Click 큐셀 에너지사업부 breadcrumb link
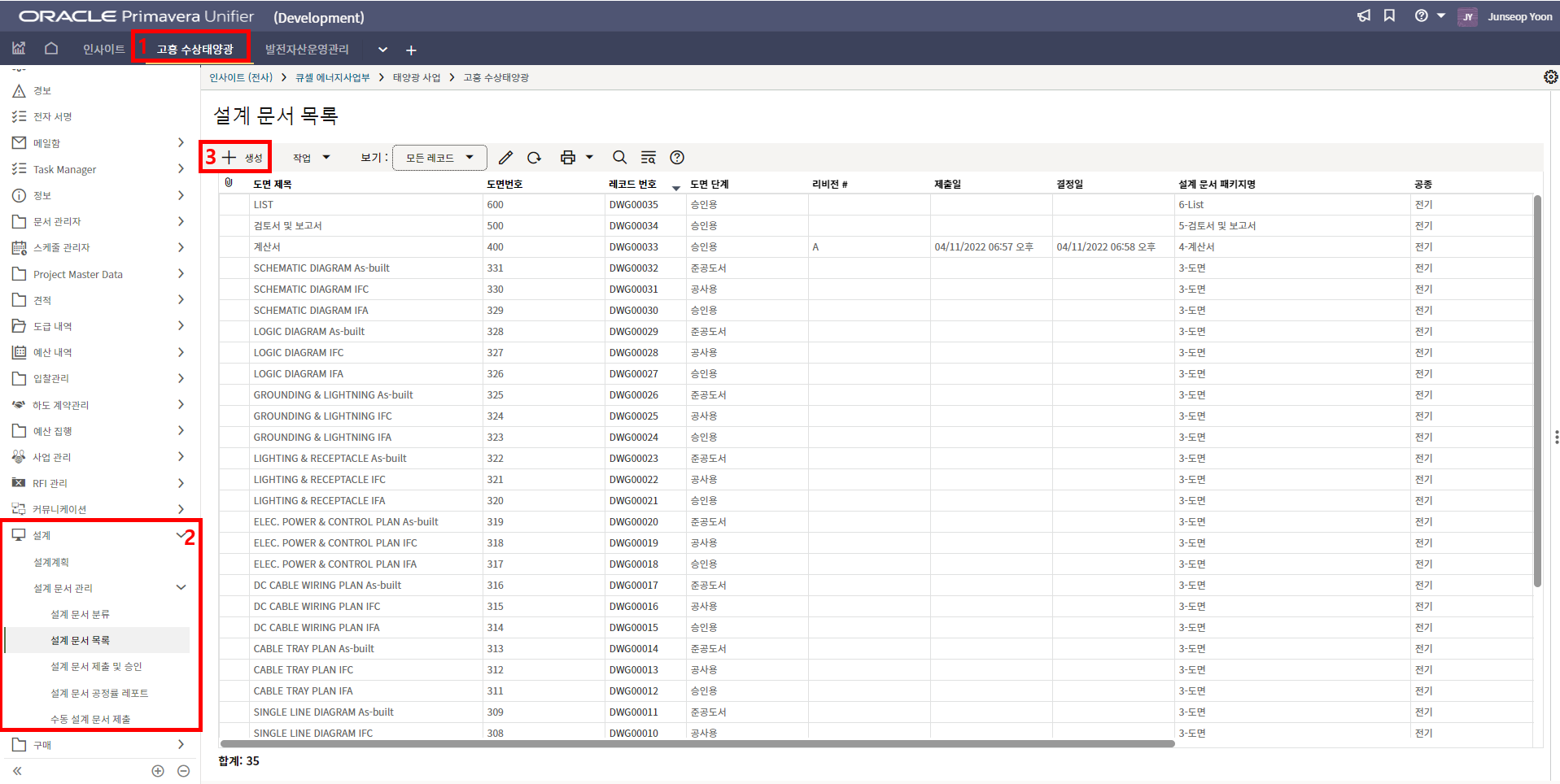 click(x=332, y=78)
